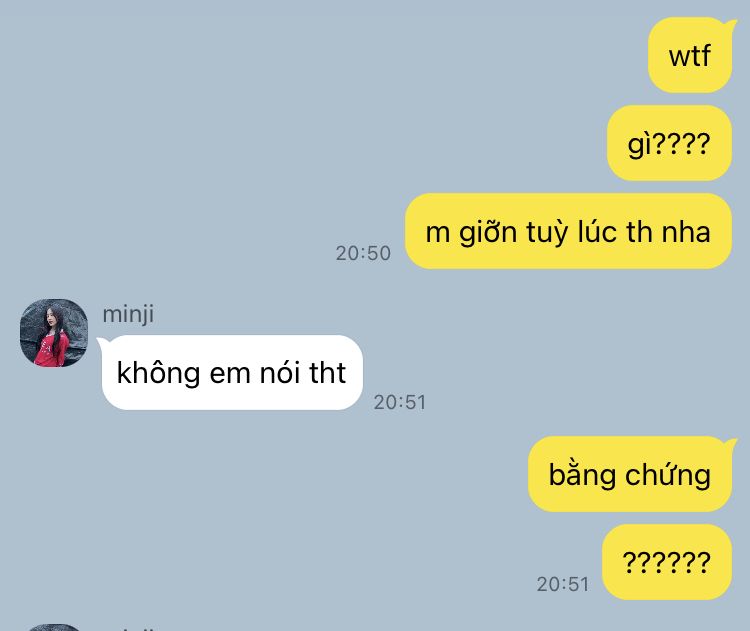The height and width of the screenshot is (631, 750).
Task: Tap the 20:51 timestamp beside minji's message
Action: click(399, 402)
